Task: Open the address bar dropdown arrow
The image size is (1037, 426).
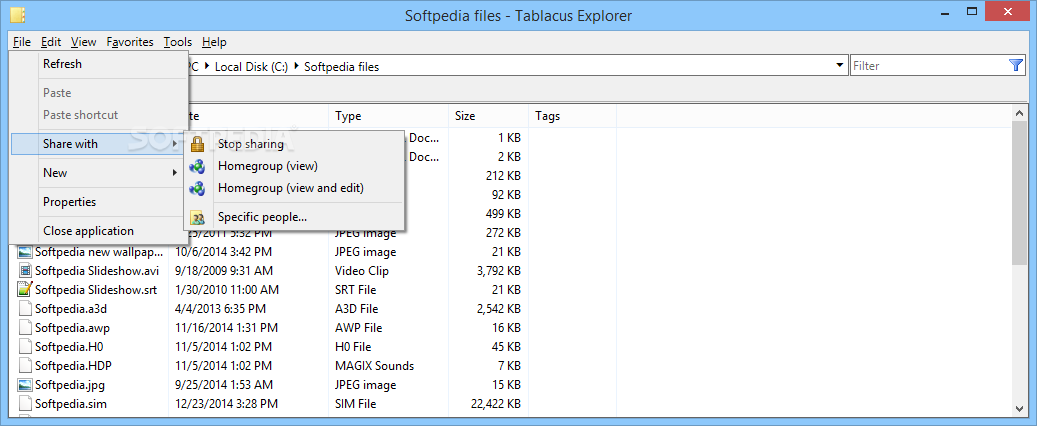Action: (x=840, y=65)
